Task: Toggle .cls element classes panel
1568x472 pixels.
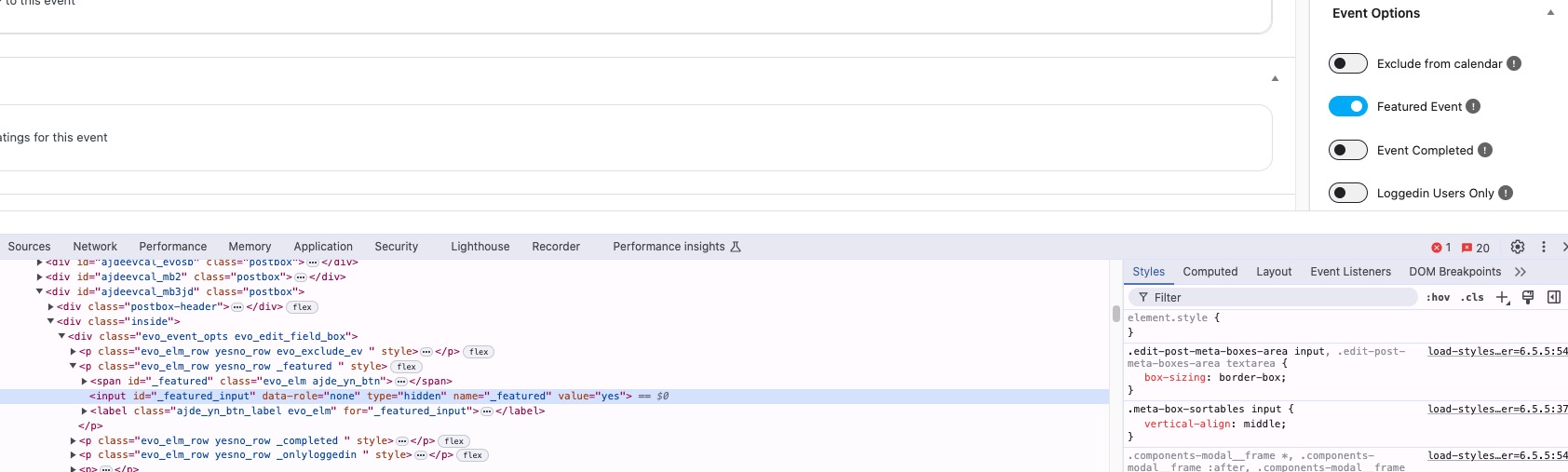Action: [1472, 298]
